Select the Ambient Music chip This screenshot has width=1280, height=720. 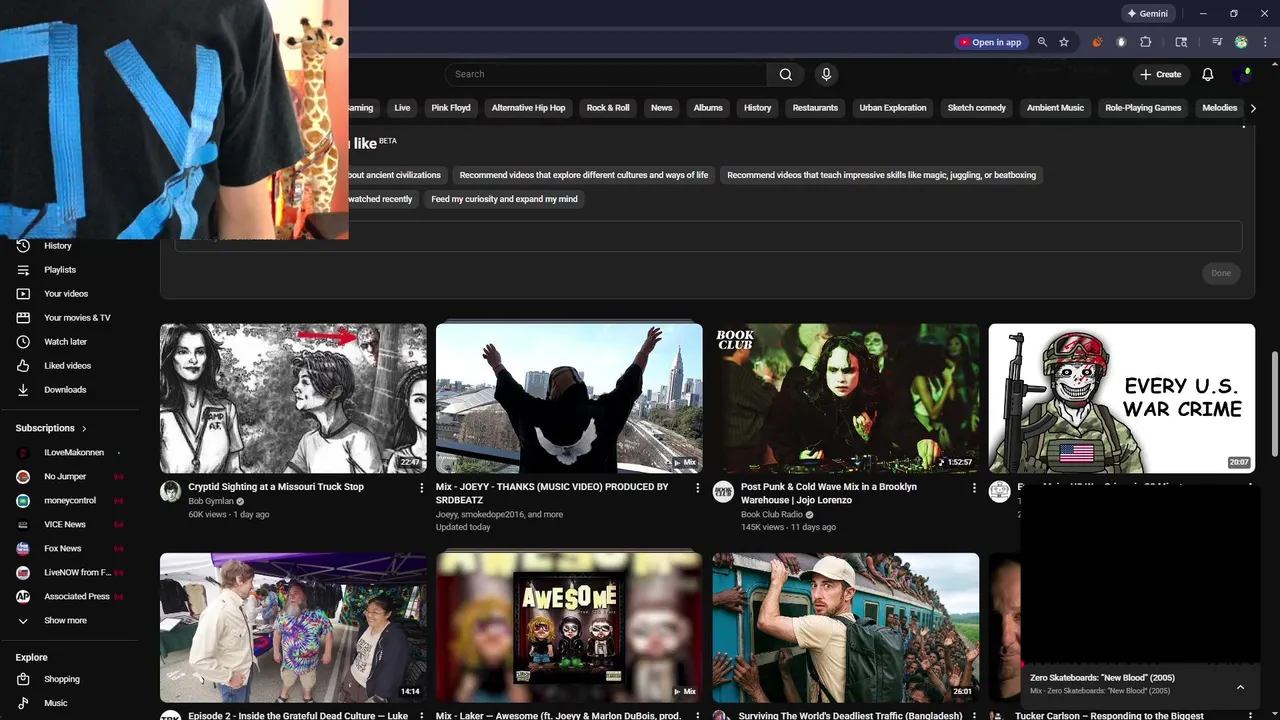click(1055, 108)
